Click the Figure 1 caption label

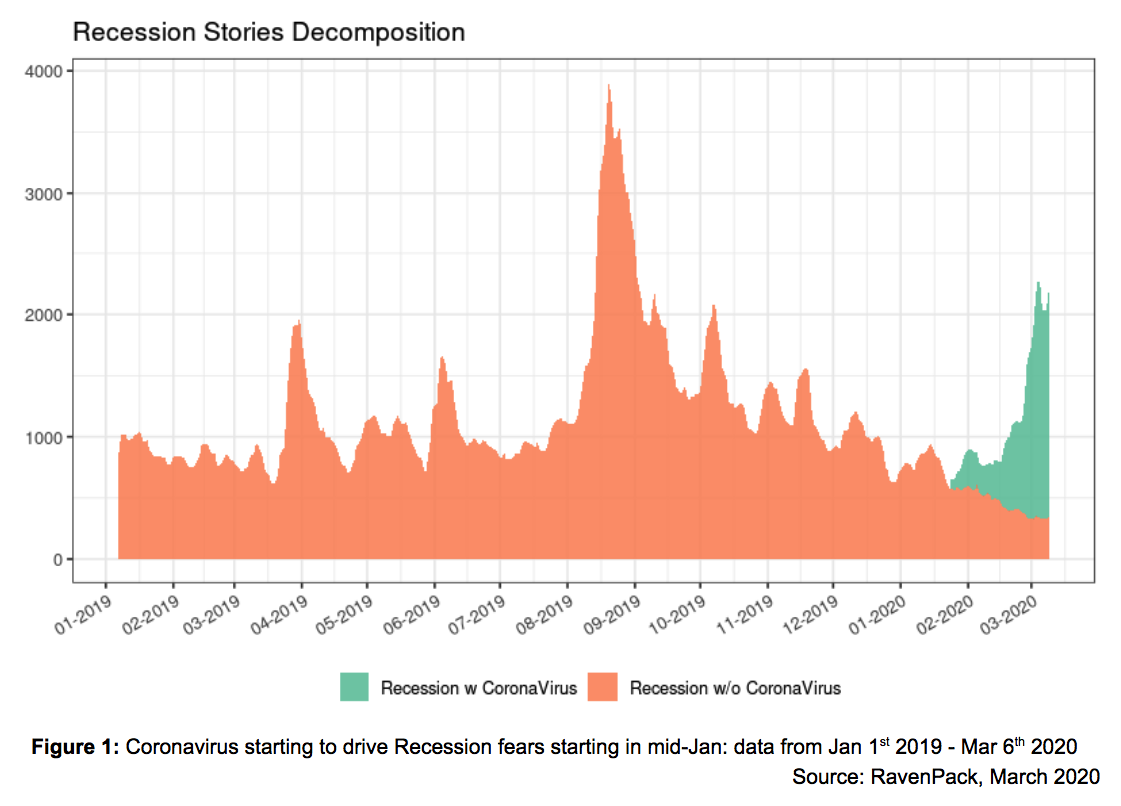(78, 745)
